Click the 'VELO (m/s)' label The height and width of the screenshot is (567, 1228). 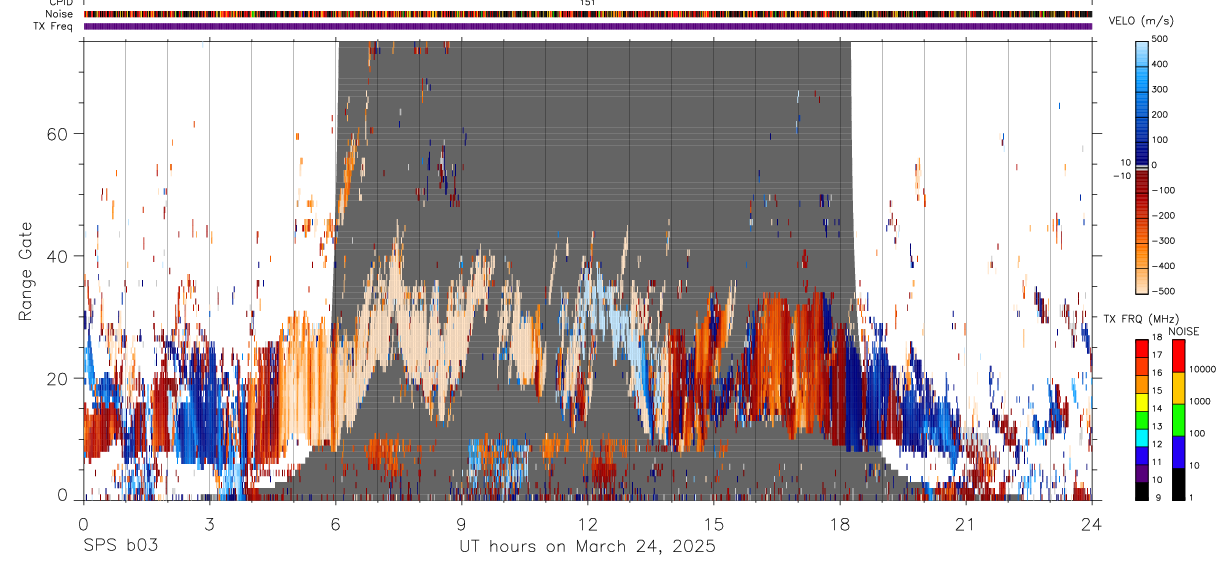[1141, 22]
